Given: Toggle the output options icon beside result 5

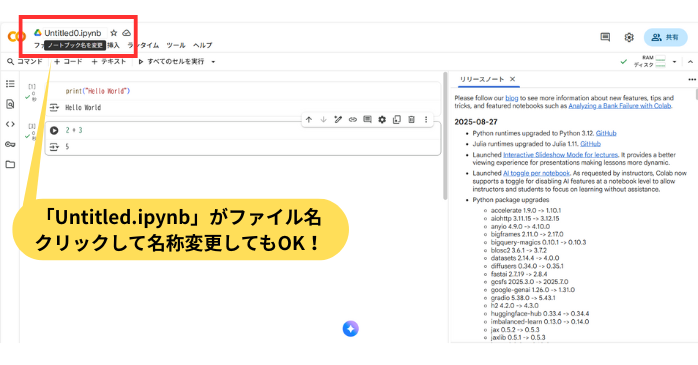Looking at the screenshot, I should 54,146.
